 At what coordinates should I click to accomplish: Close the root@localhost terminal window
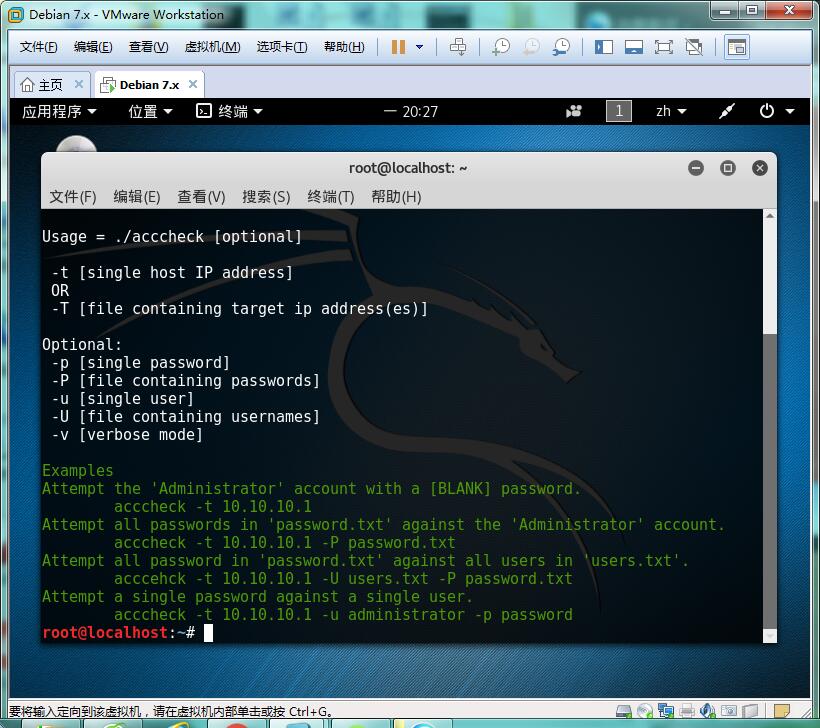point(760,168)
